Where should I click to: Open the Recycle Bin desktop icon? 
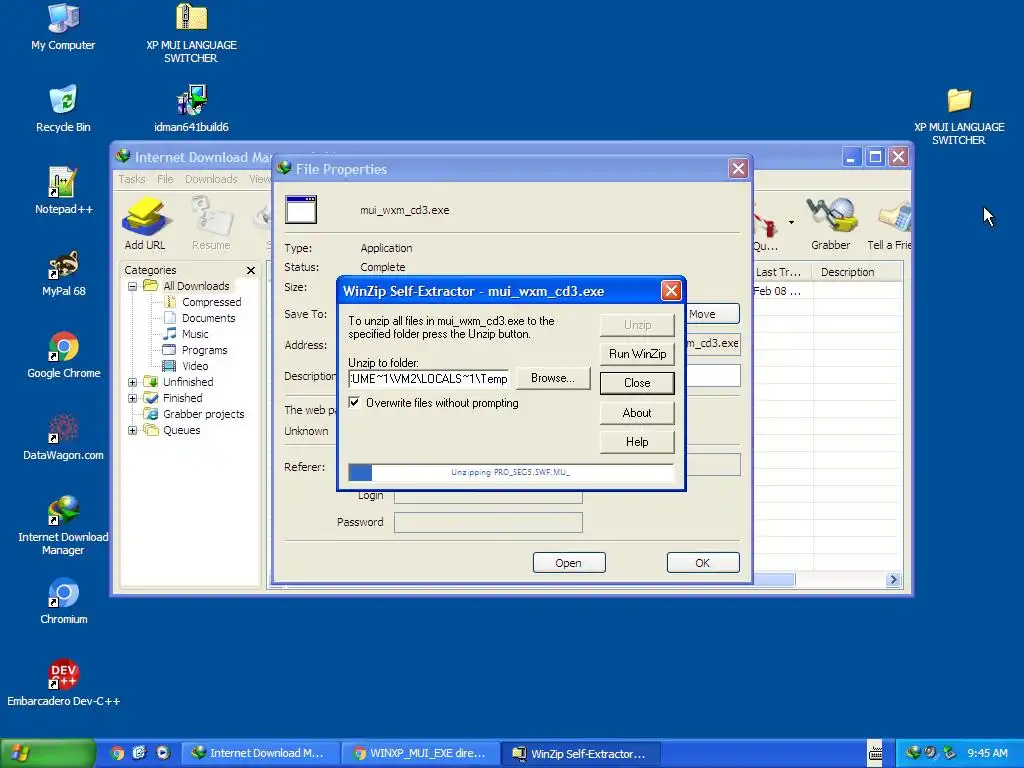[x=63, y=109]
